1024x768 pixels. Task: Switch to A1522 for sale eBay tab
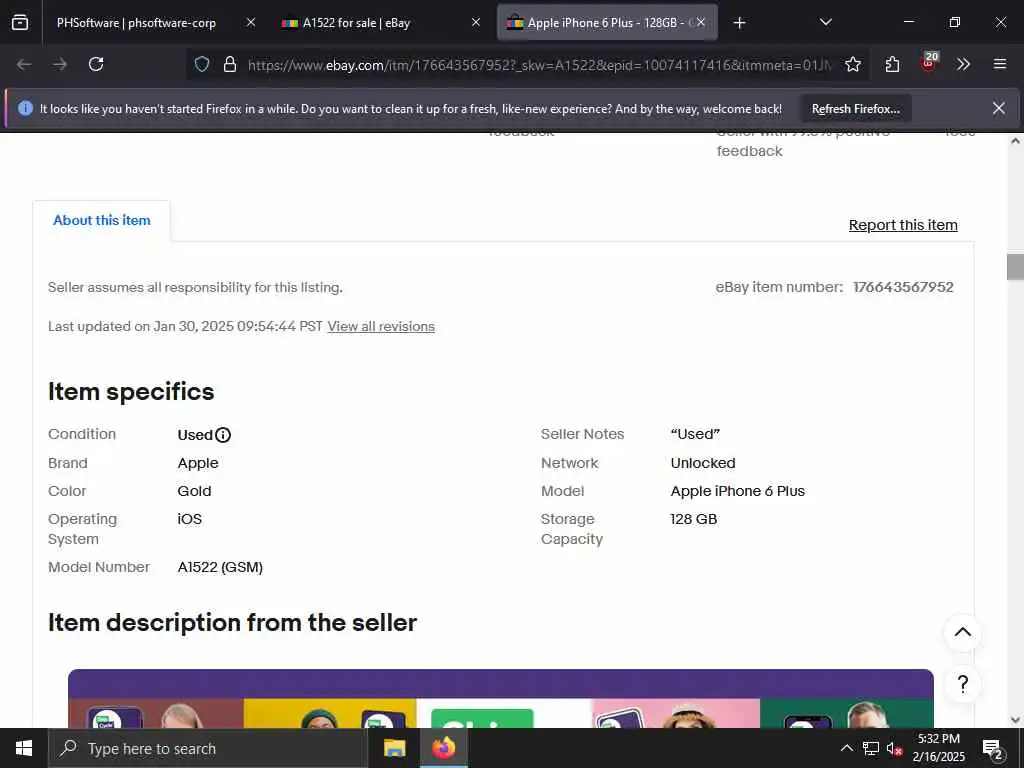pyautogui.click(x=356, y=23)
